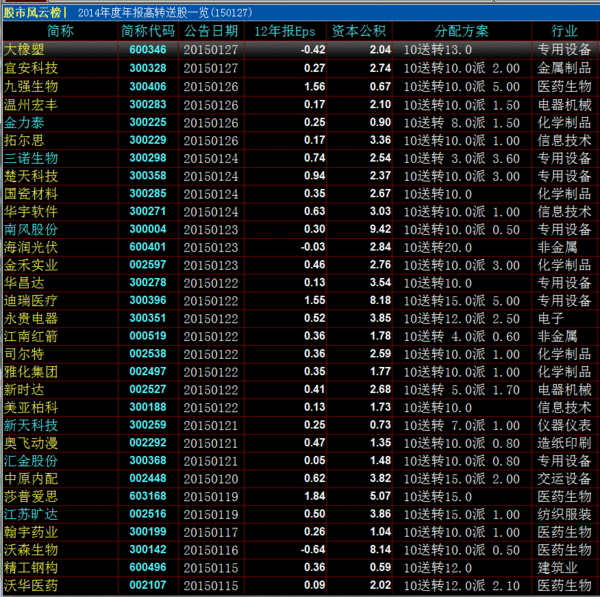Click industry cell 造纸印刷
600x597 pixels.
pyautogui.click(x=564, y=443)
